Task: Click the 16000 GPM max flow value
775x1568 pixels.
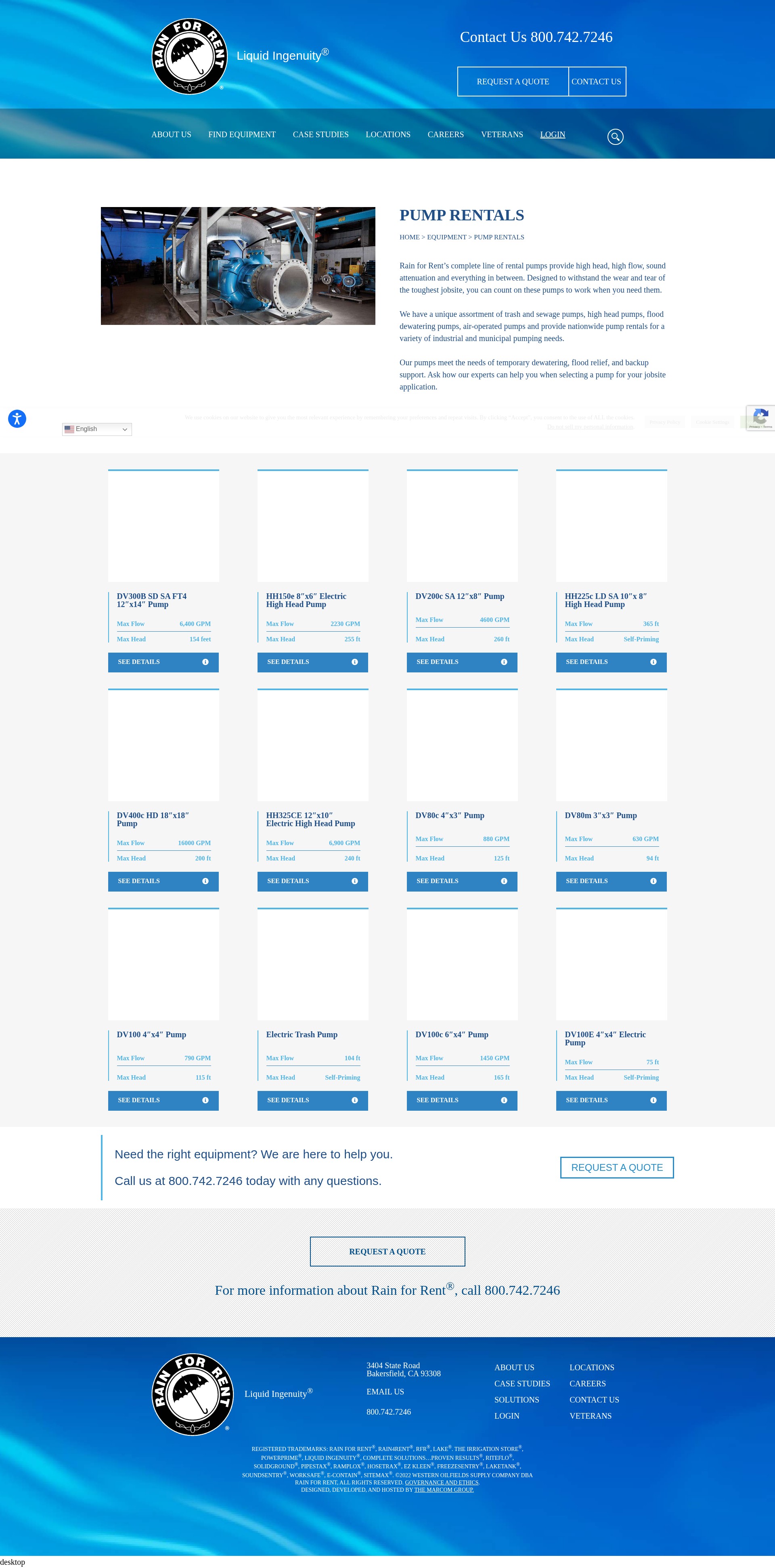Action: (x=194, y=843)
